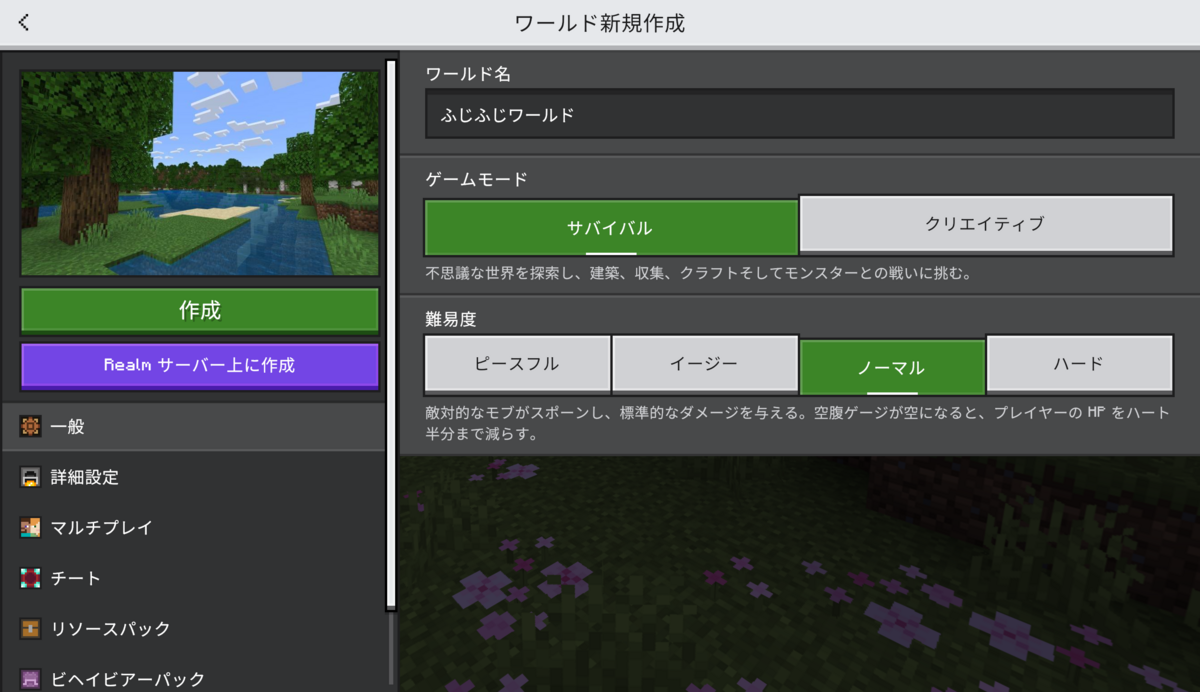Click the ノーマル difficulty description text
Viewport: 1200px width, 692px height.
(798, 424)
